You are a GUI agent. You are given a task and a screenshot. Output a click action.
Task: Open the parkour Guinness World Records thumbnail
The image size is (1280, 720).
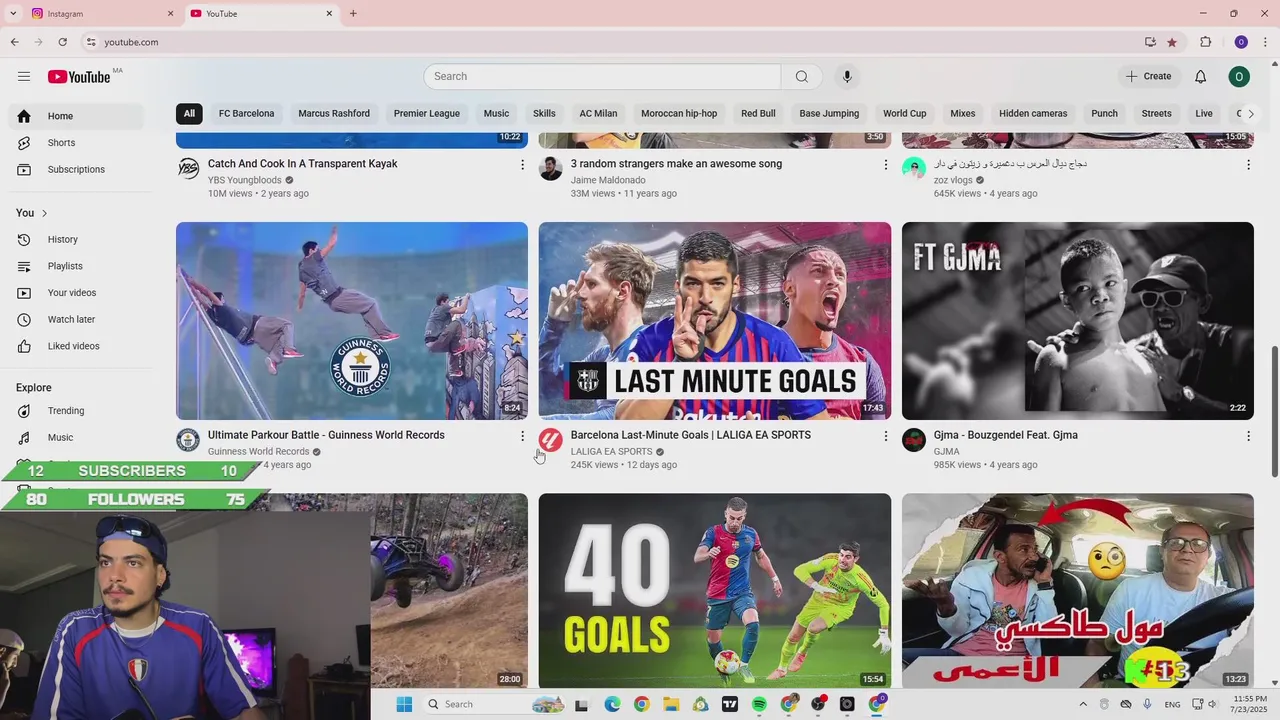pos(352,321)
